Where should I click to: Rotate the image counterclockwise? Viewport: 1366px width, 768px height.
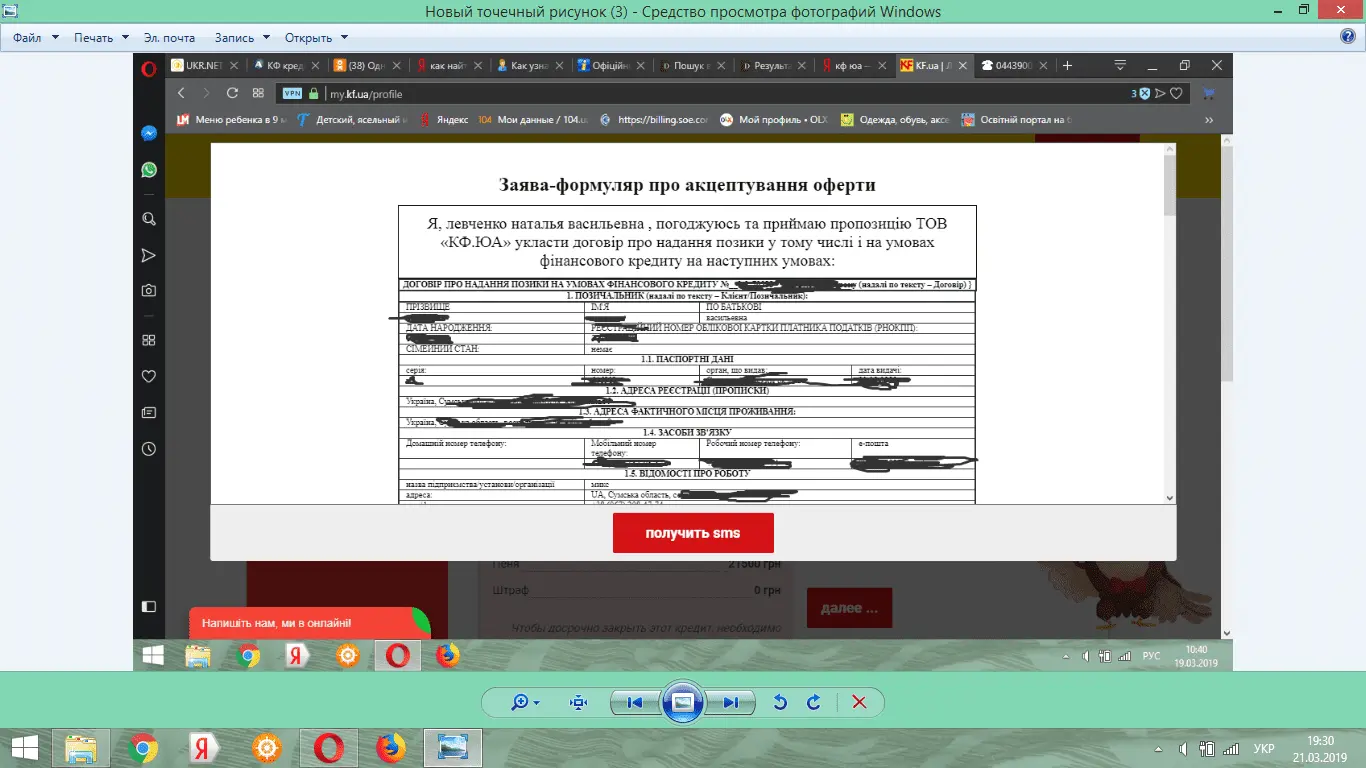780,702
